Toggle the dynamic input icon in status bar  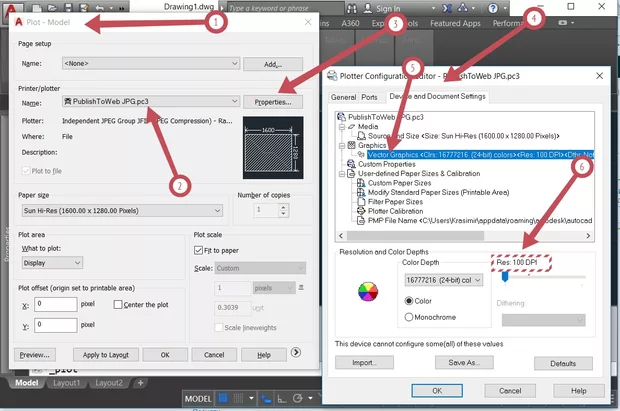265,399
